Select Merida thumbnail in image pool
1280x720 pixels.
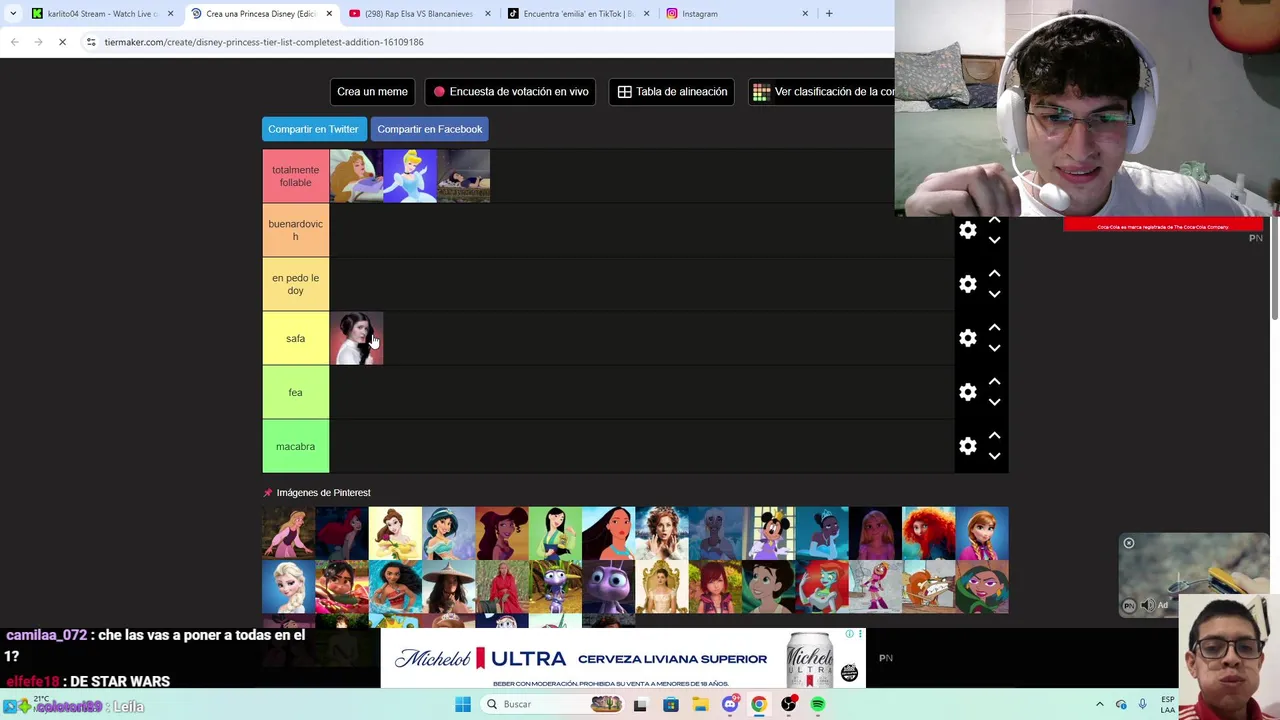[928, 533]
